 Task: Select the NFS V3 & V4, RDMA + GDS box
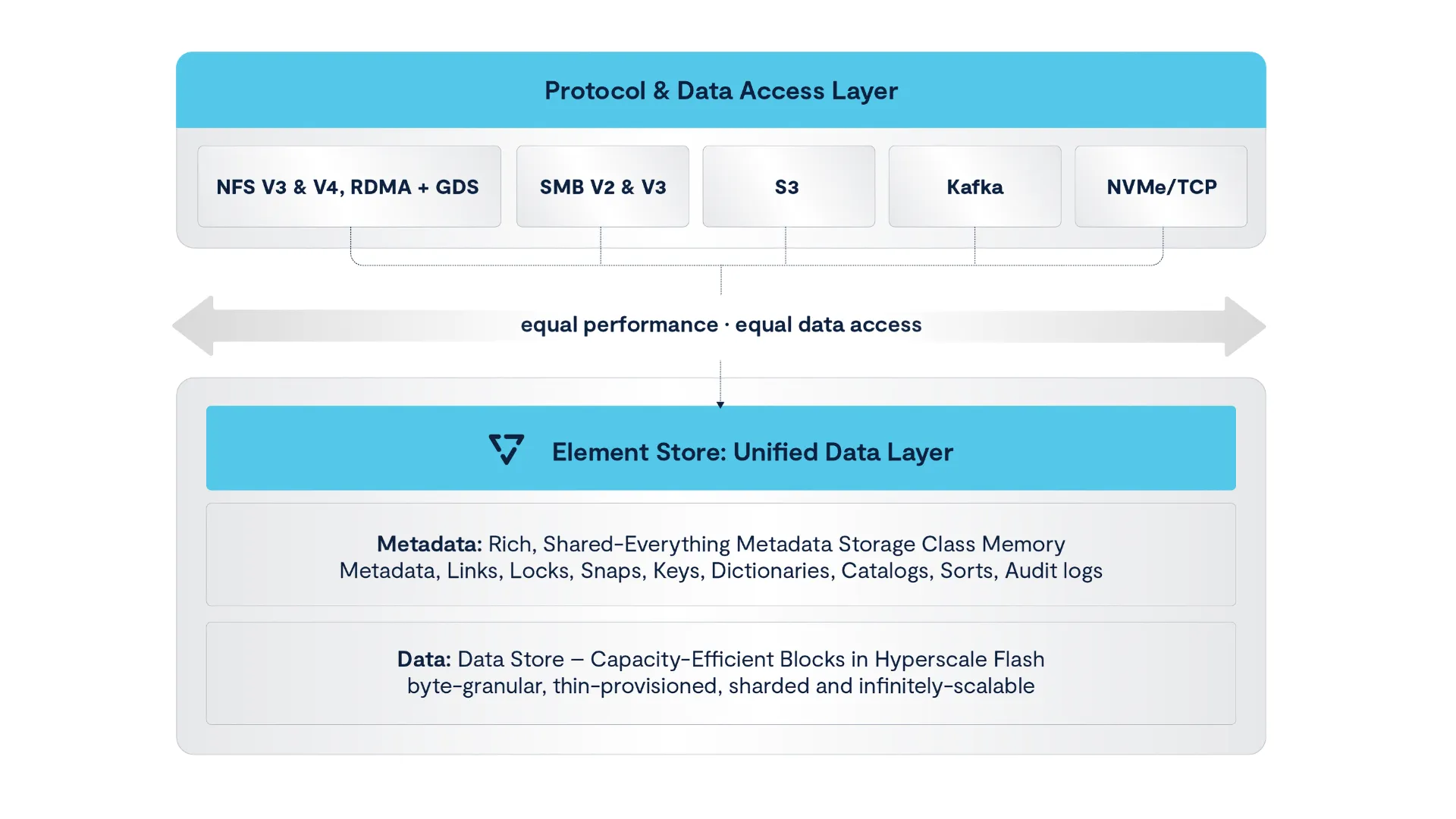[x=349, y=187]
